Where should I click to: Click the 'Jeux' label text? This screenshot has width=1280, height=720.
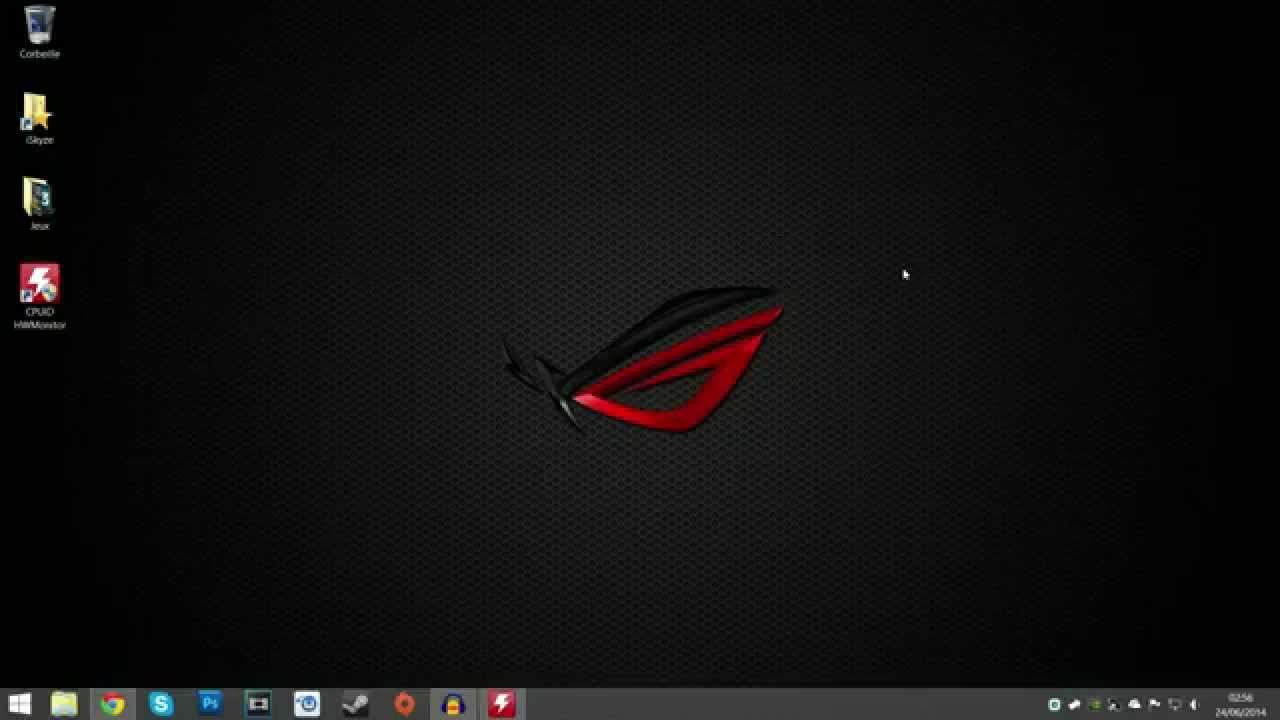(39, 226)
